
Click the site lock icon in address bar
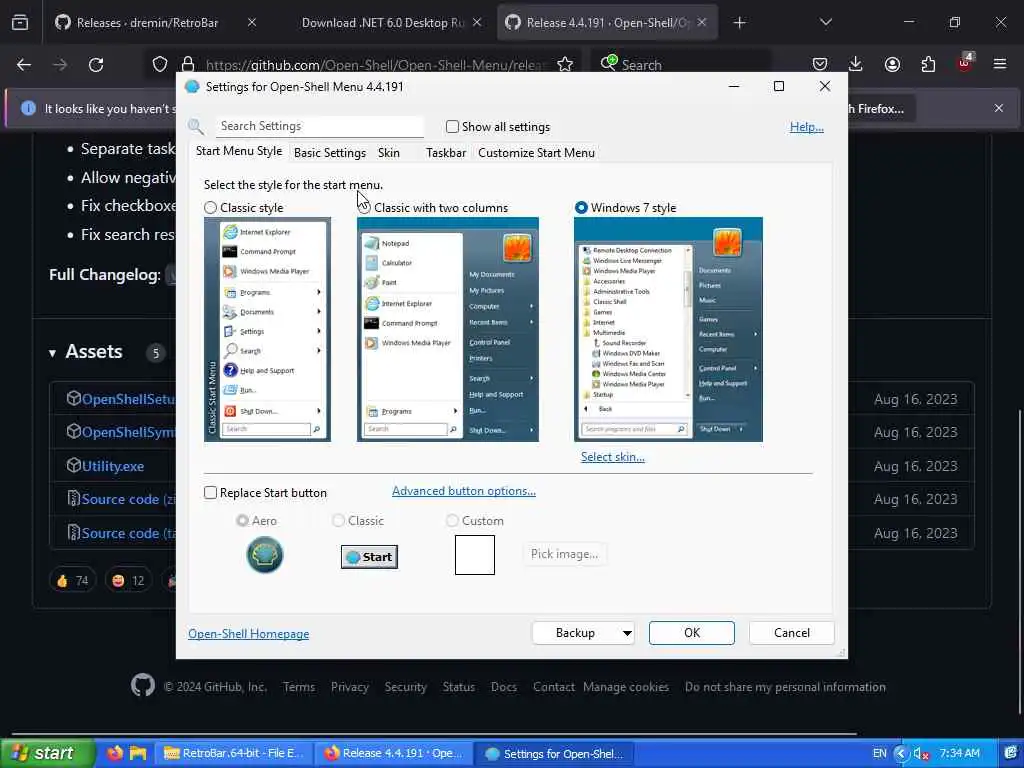[188, 65]
